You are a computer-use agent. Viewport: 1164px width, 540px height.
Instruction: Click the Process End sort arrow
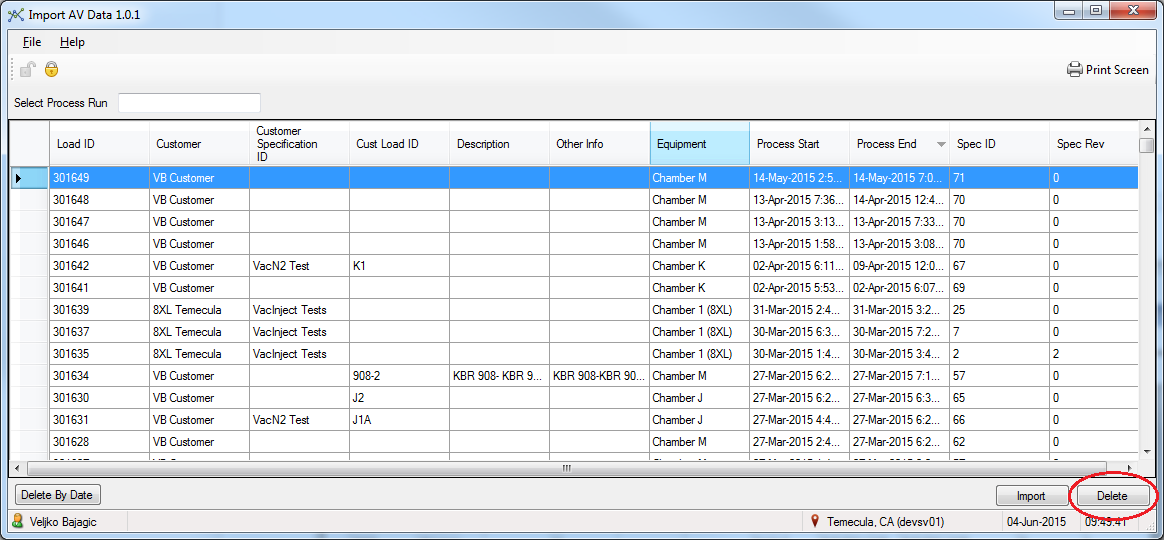point(940,145)
